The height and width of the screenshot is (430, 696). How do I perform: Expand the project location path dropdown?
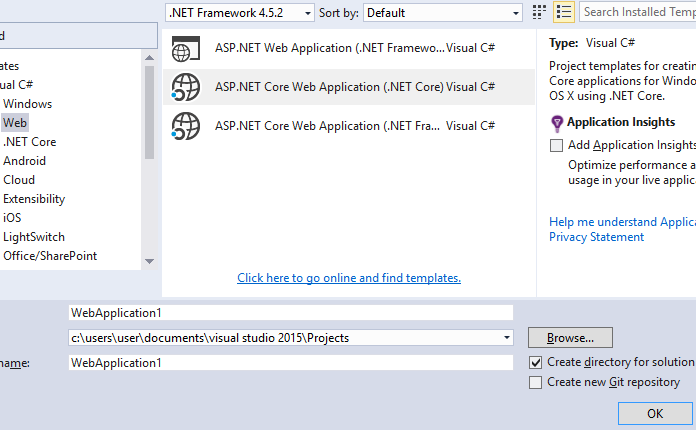pyautogui.click(x=506, y=338)
